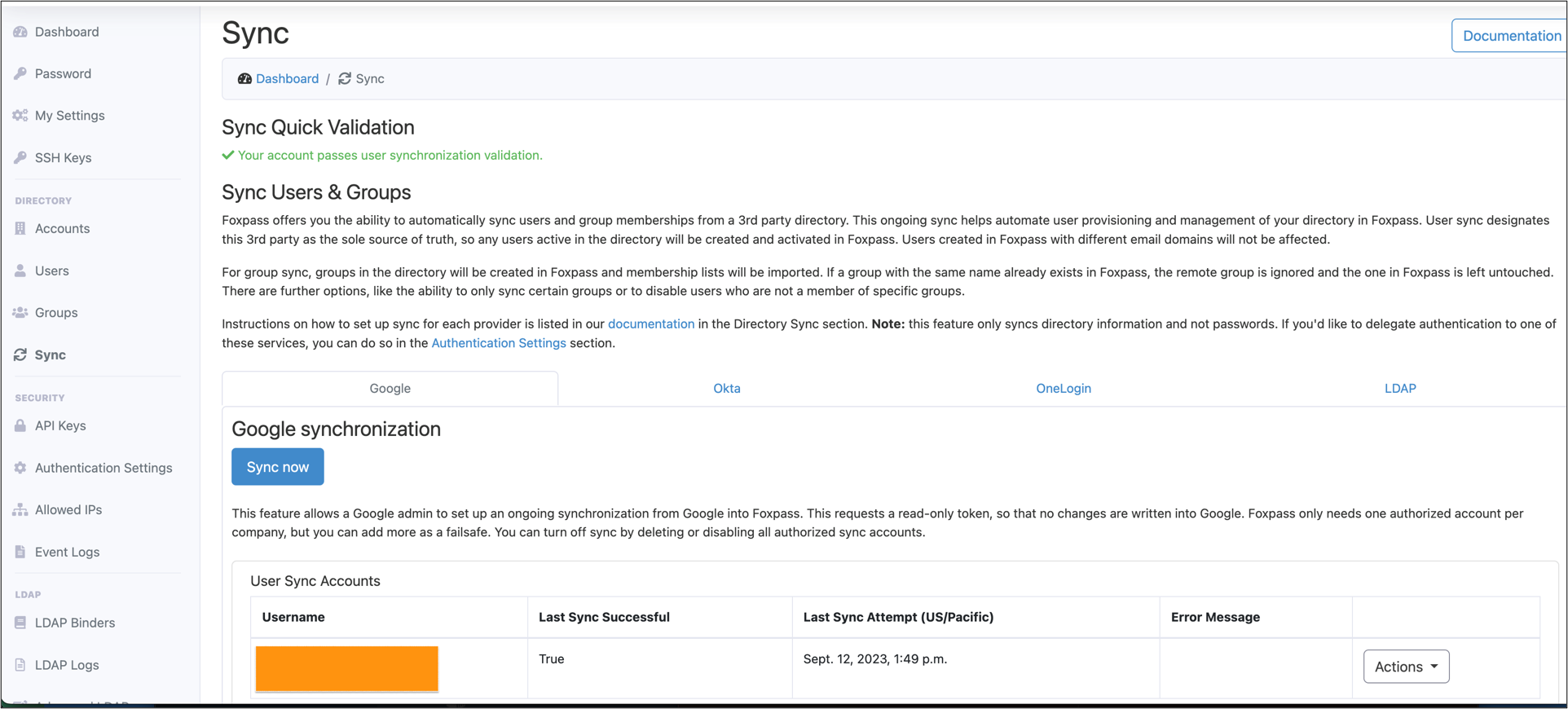
Task: Switch to the Google sync tab
Action: [390, 389]
